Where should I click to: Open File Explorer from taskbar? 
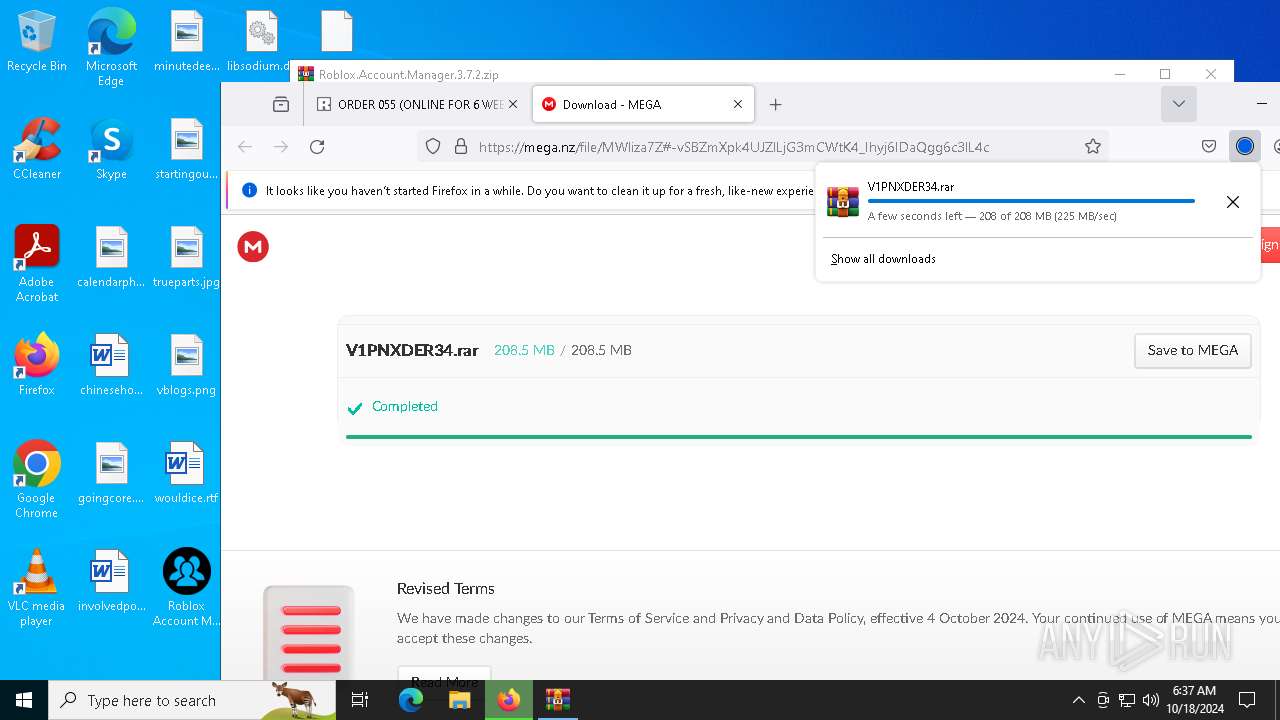[x=460, y=700]
